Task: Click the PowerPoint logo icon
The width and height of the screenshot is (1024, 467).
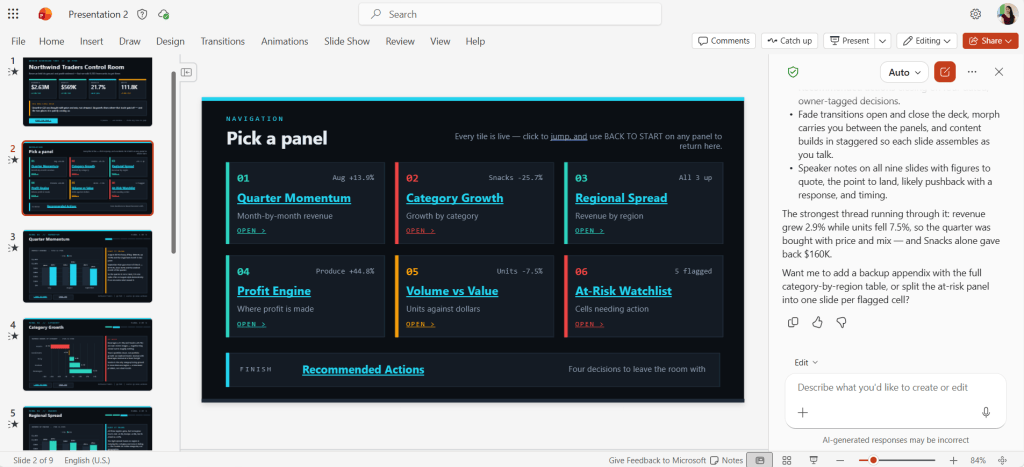Action: click(x=45, y=14)
